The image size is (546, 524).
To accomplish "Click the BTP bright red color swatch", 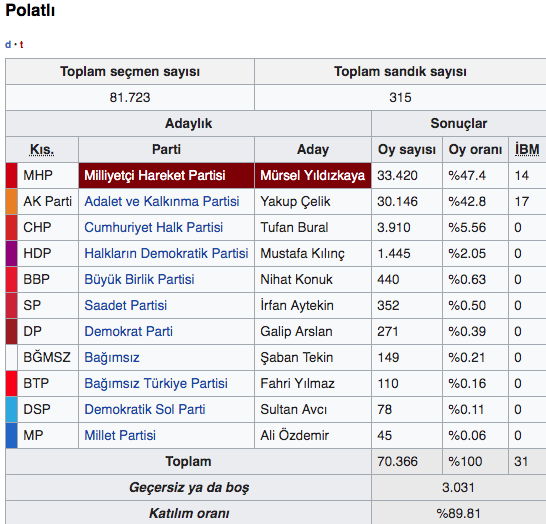I will (x=11, y=383).
